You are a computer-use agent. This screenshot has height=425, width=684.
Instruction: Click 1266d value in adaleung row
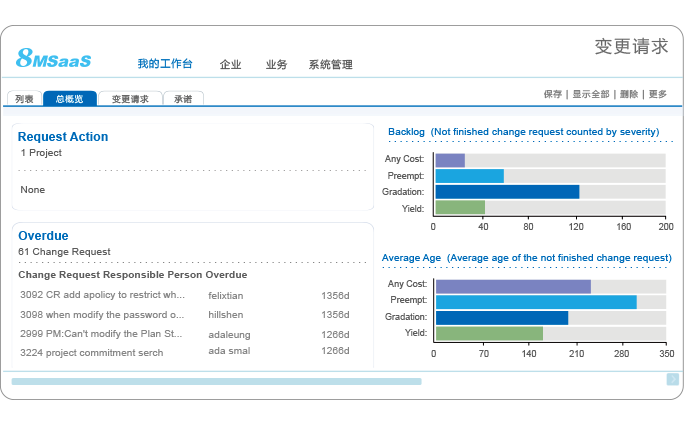coord(335,335)
